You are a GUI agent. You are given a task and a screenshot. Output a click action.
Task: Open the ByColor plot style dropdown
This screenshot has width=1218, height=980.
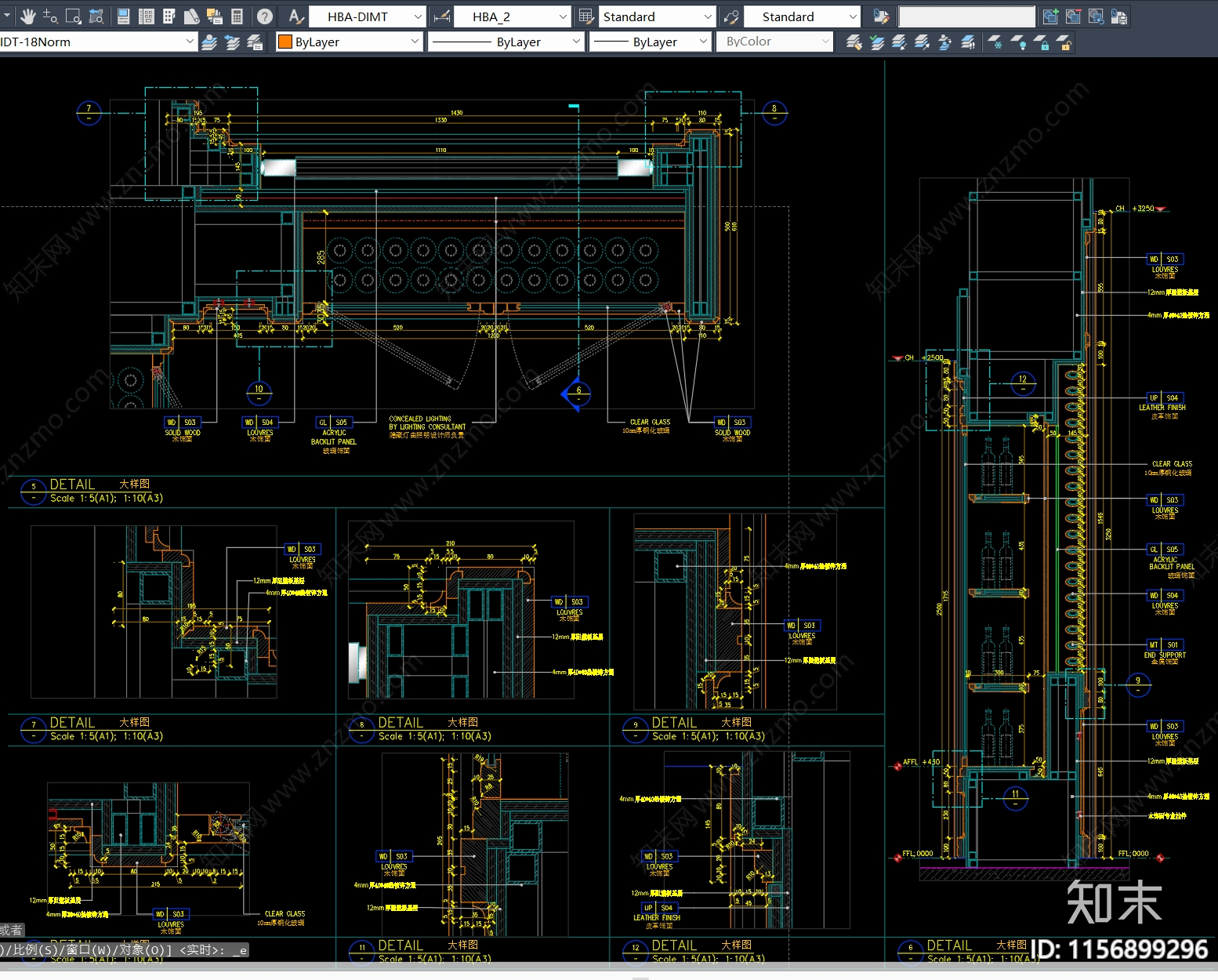(774, 42)
